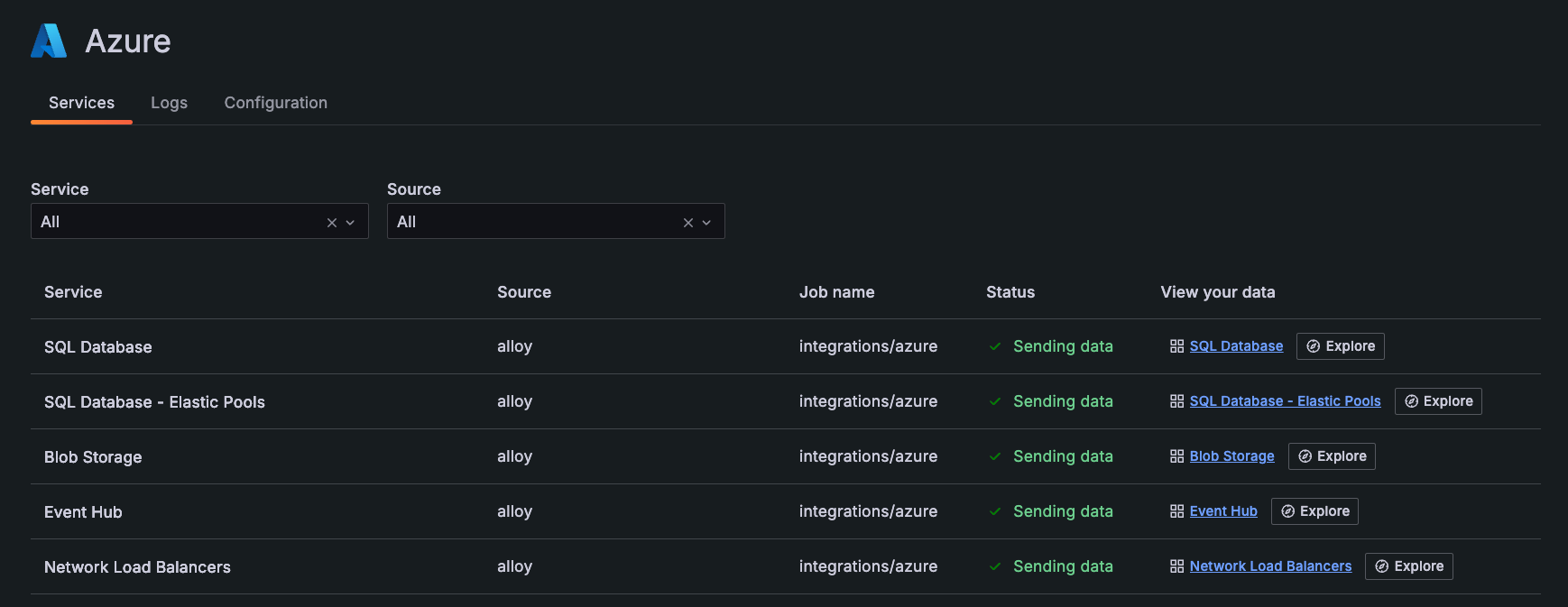Explore the Blob Storage data

(1332, 456)
